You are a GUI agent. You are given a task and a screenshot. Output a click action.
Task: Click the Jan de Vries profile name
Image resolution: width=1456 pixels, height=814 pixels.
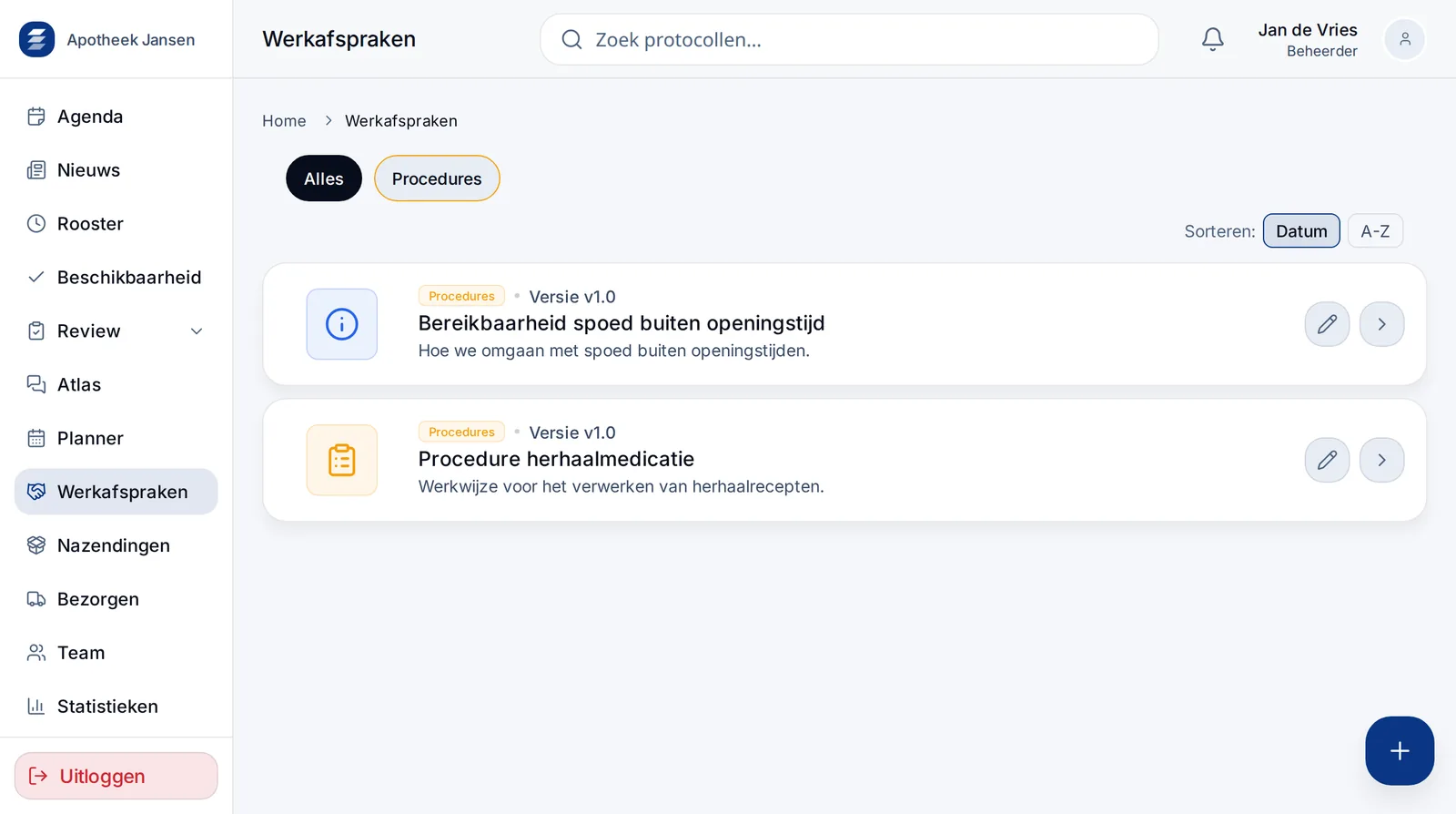1308,30
